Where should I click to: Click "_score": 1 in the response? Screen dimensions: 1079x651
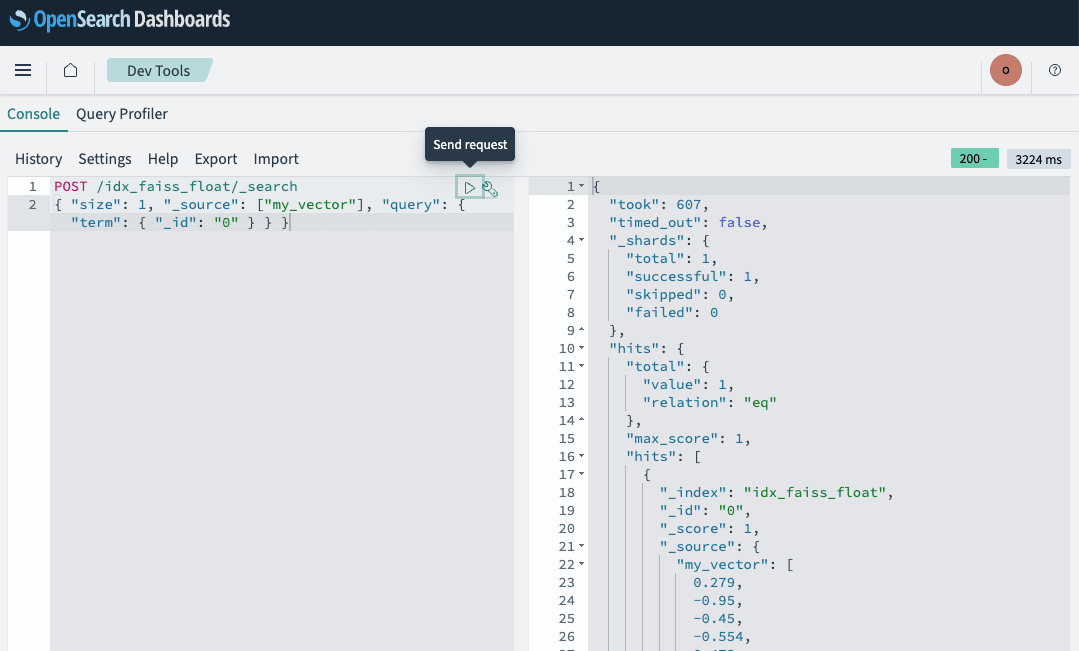(x=709, y=529)
